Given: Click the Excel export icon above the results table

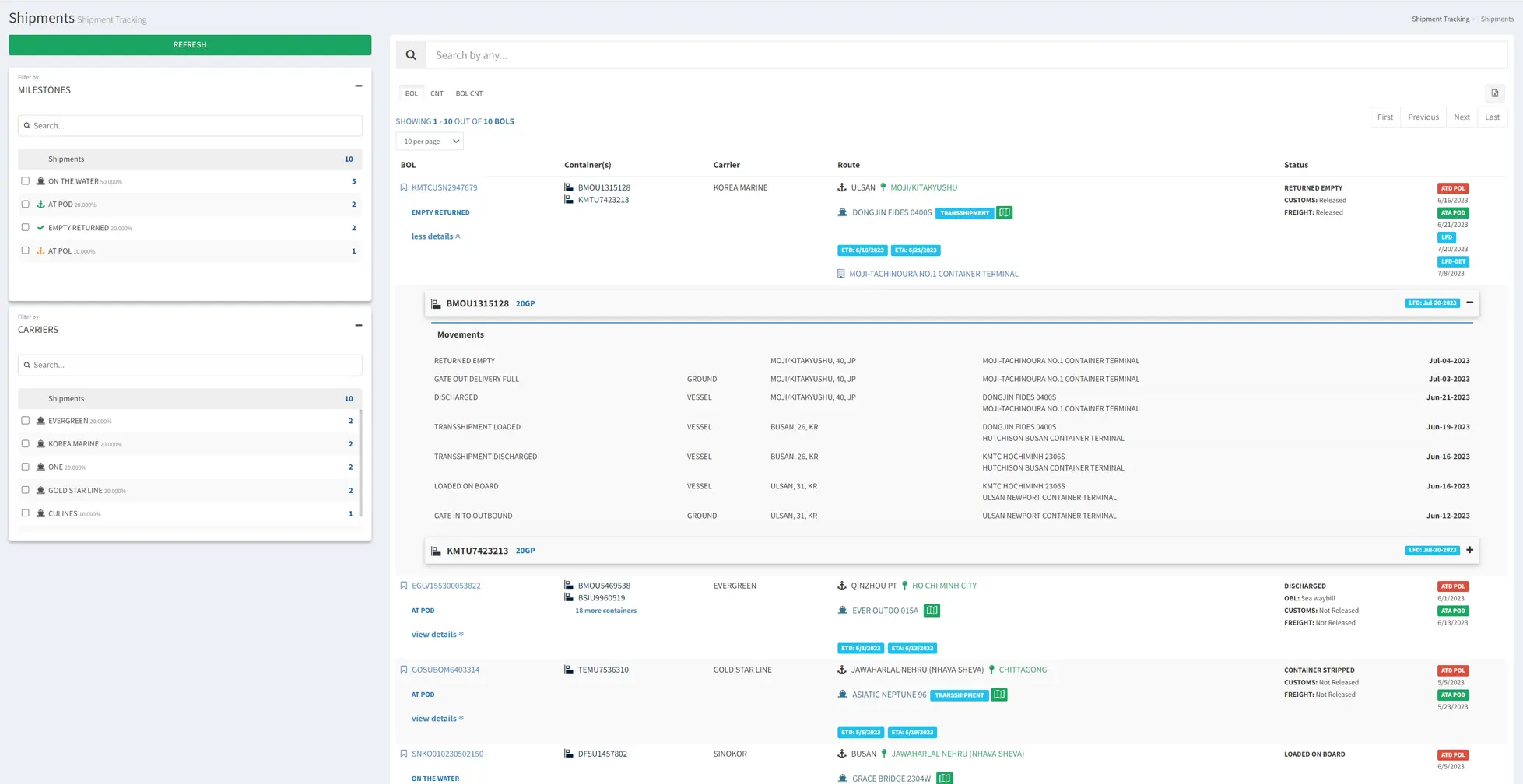Looking at the screenshot, I should point(1494,93).
